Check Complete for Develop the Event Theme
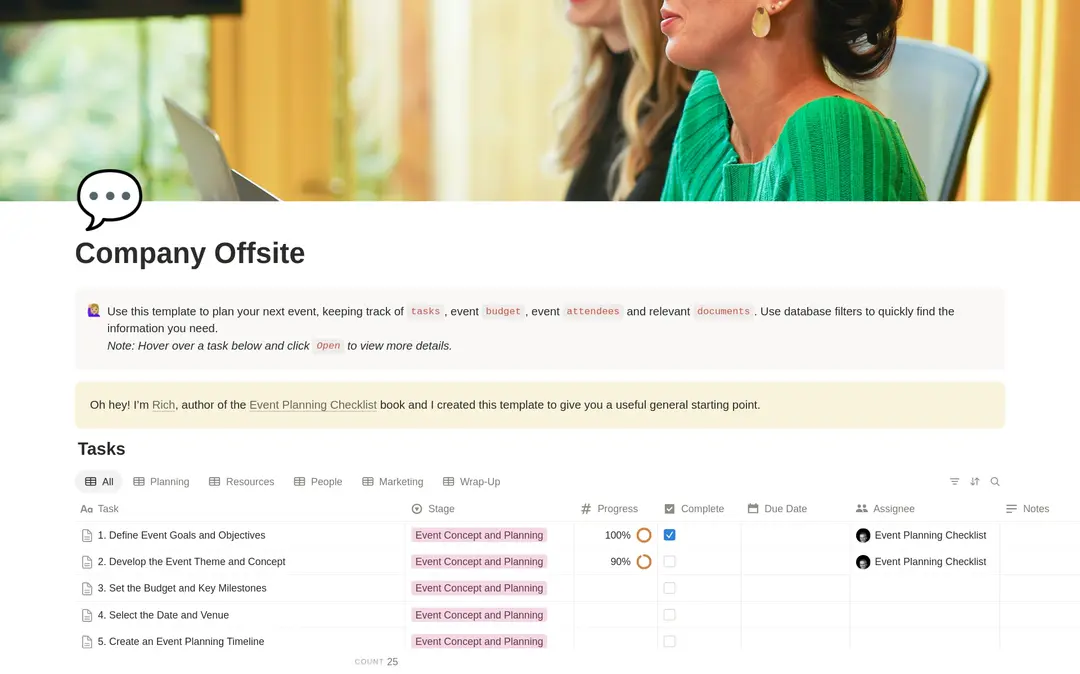Image resolution: width=1080 pixels, height=674 pixels. [669, 562]
